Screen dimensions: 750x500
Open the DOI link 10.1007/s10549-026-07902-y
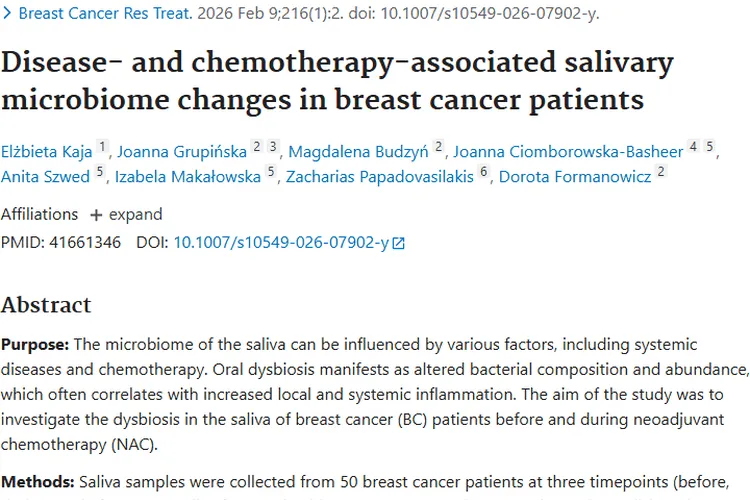[x=281, y=242]
